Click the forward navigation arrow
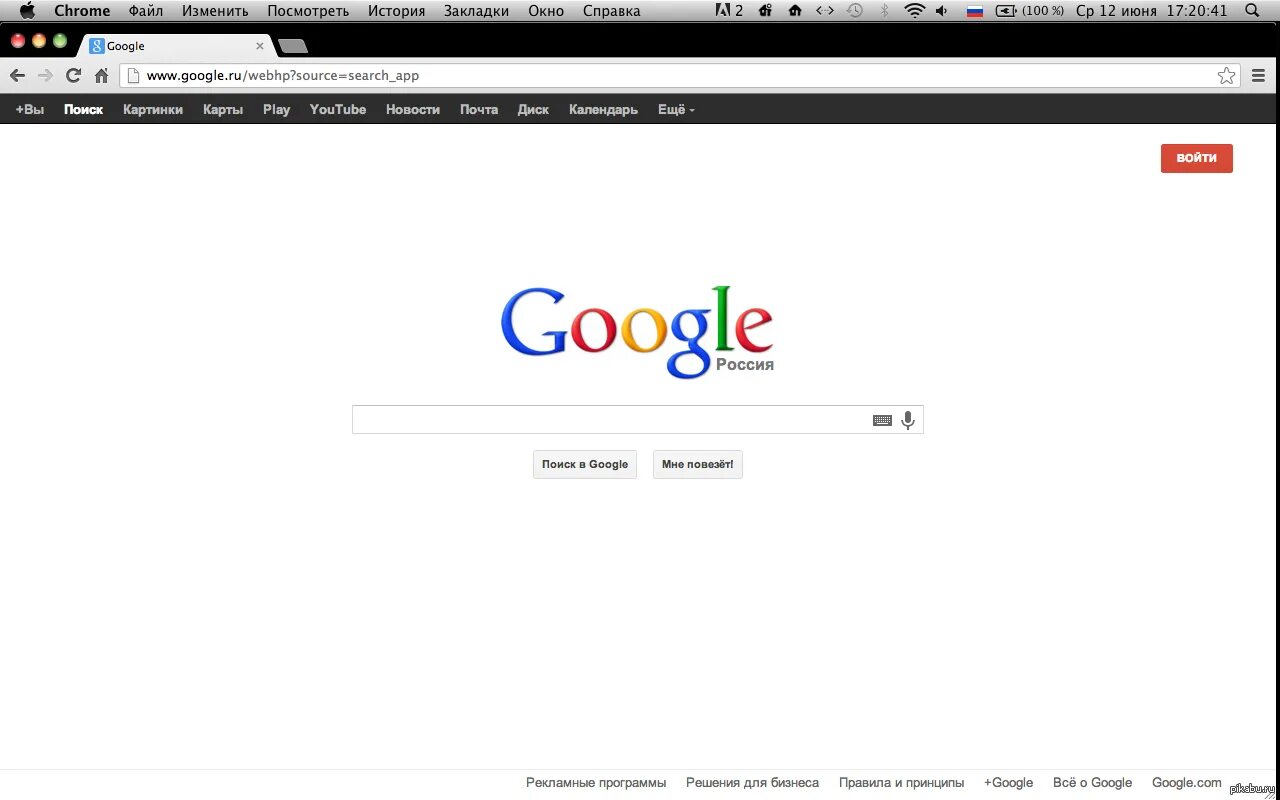 [45, 76]
